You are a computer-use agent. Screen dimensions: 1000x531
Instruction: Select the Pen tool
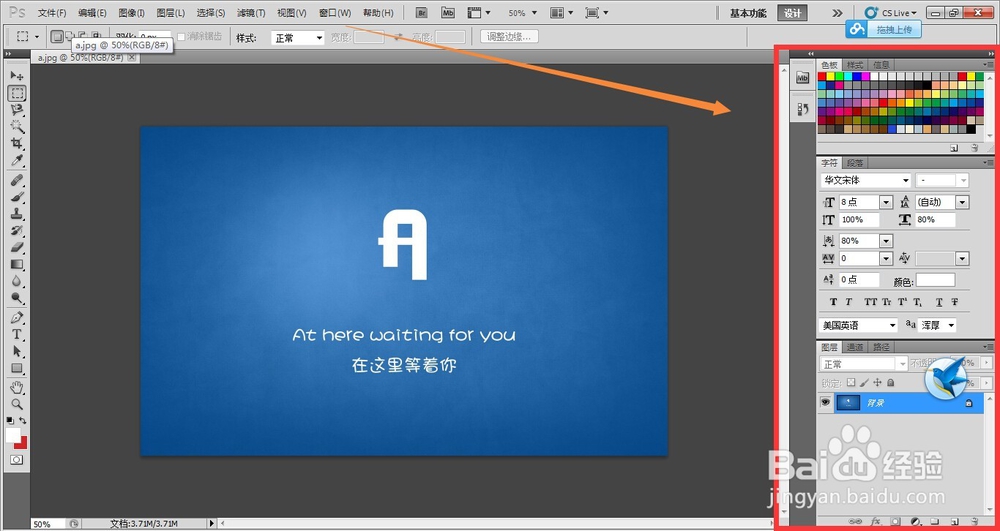point(17,317)
